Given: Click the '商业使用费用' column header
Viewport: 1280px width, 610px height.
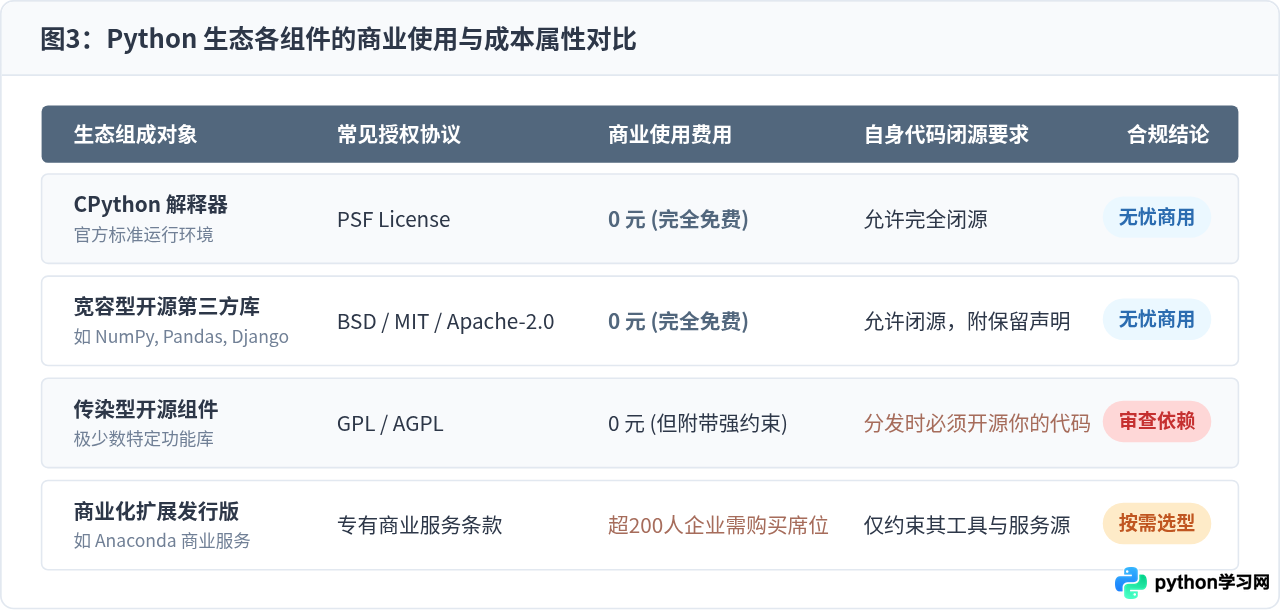Looking at the screenshot, I should (x=670, y=134).
